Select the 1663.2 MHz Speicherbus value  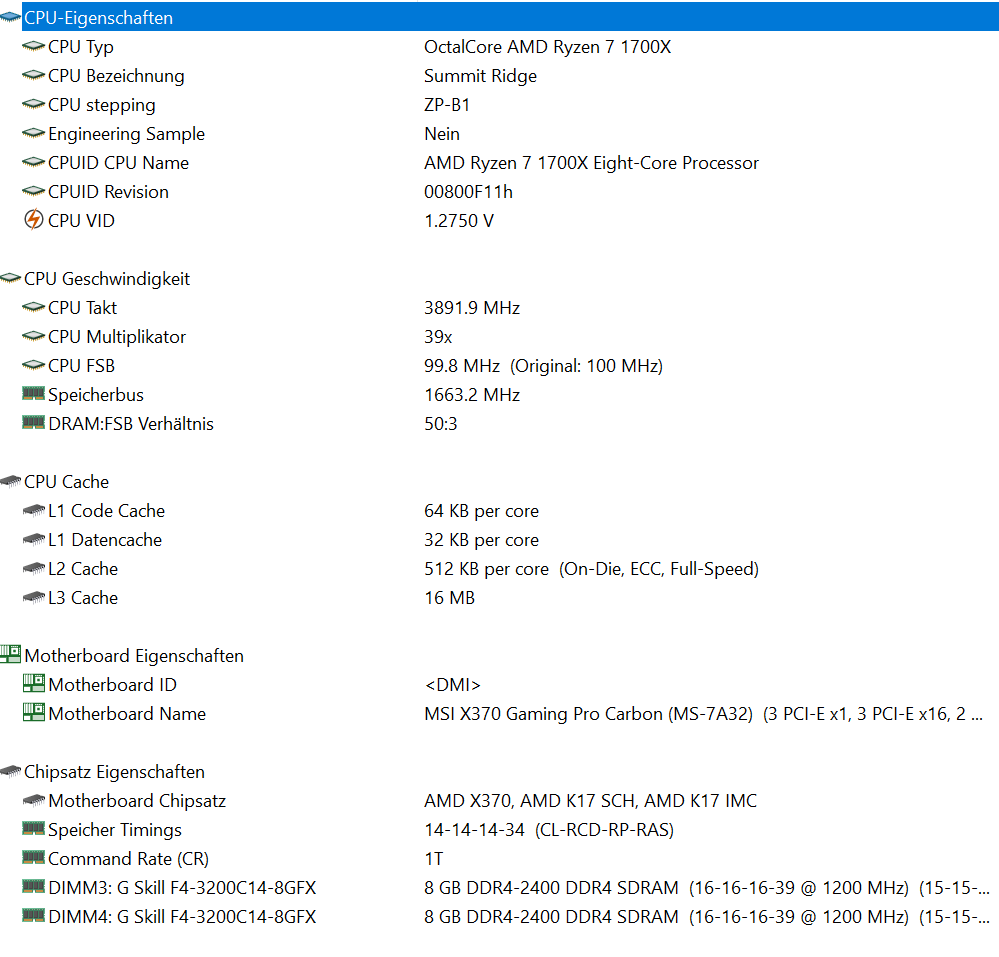click(x=472, y=394)
